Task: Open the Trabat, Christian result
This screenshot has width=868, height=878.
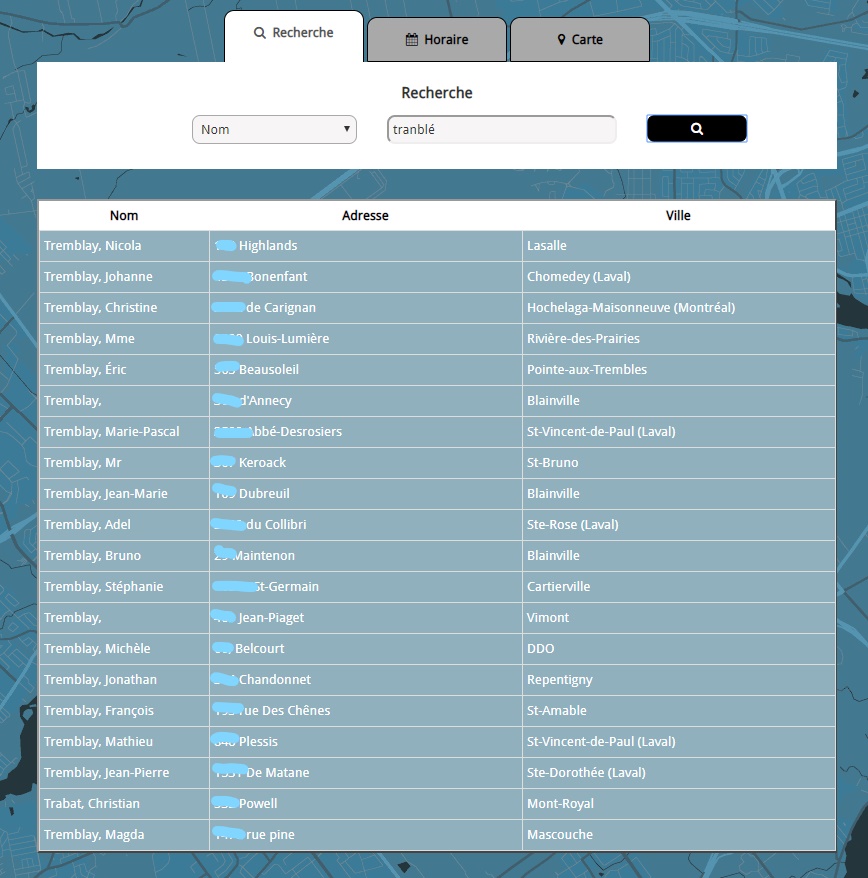Action: click(92, 804)
